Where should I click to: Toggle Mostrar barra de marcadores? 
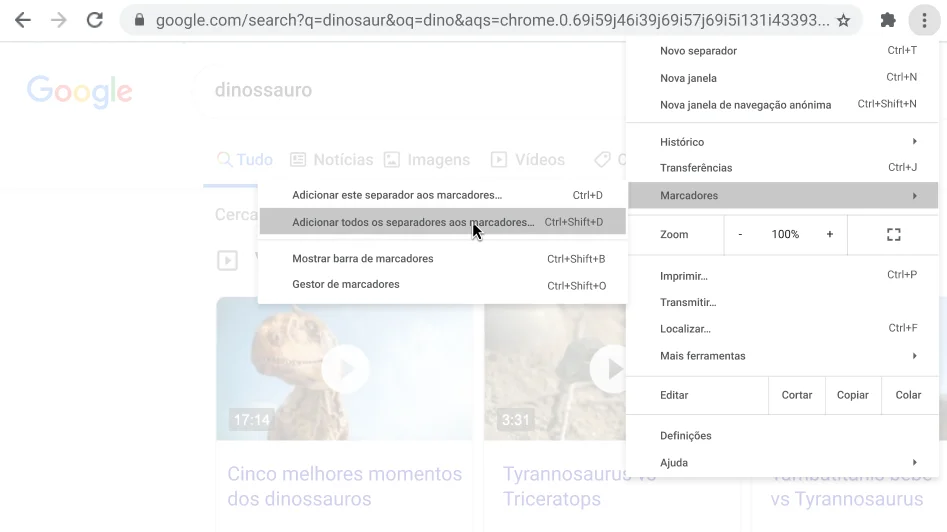coord(363,259)
